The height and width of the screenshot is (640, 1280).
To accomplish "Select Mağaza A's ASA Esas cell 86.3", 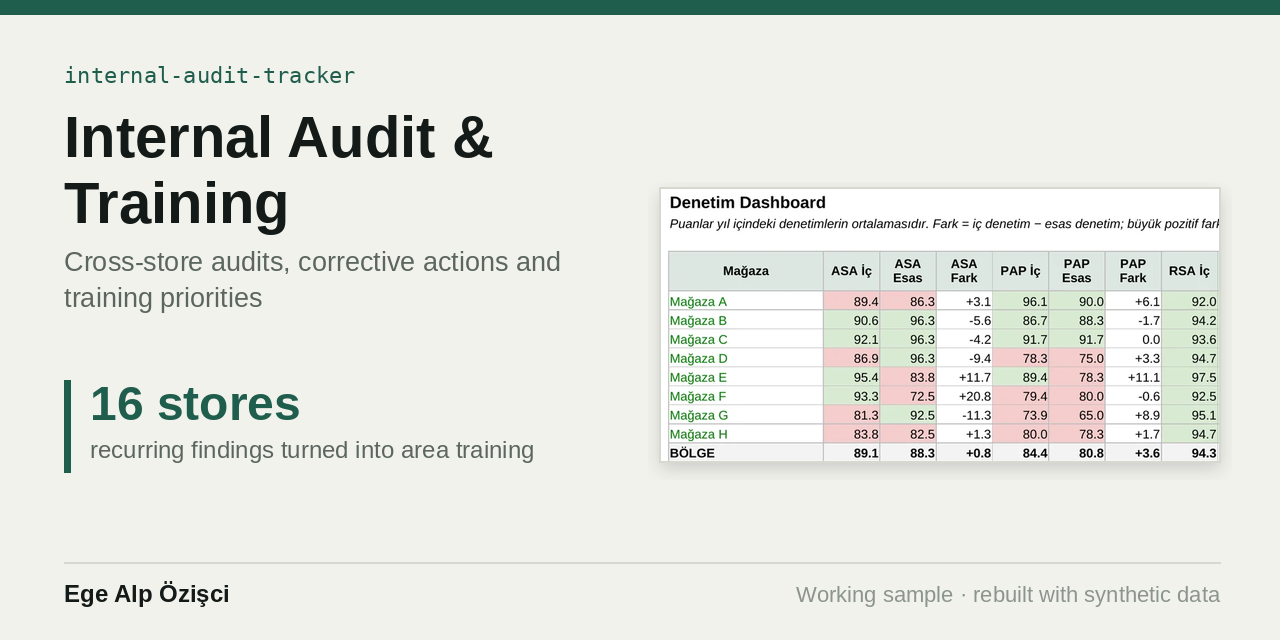I will point(908,302).
